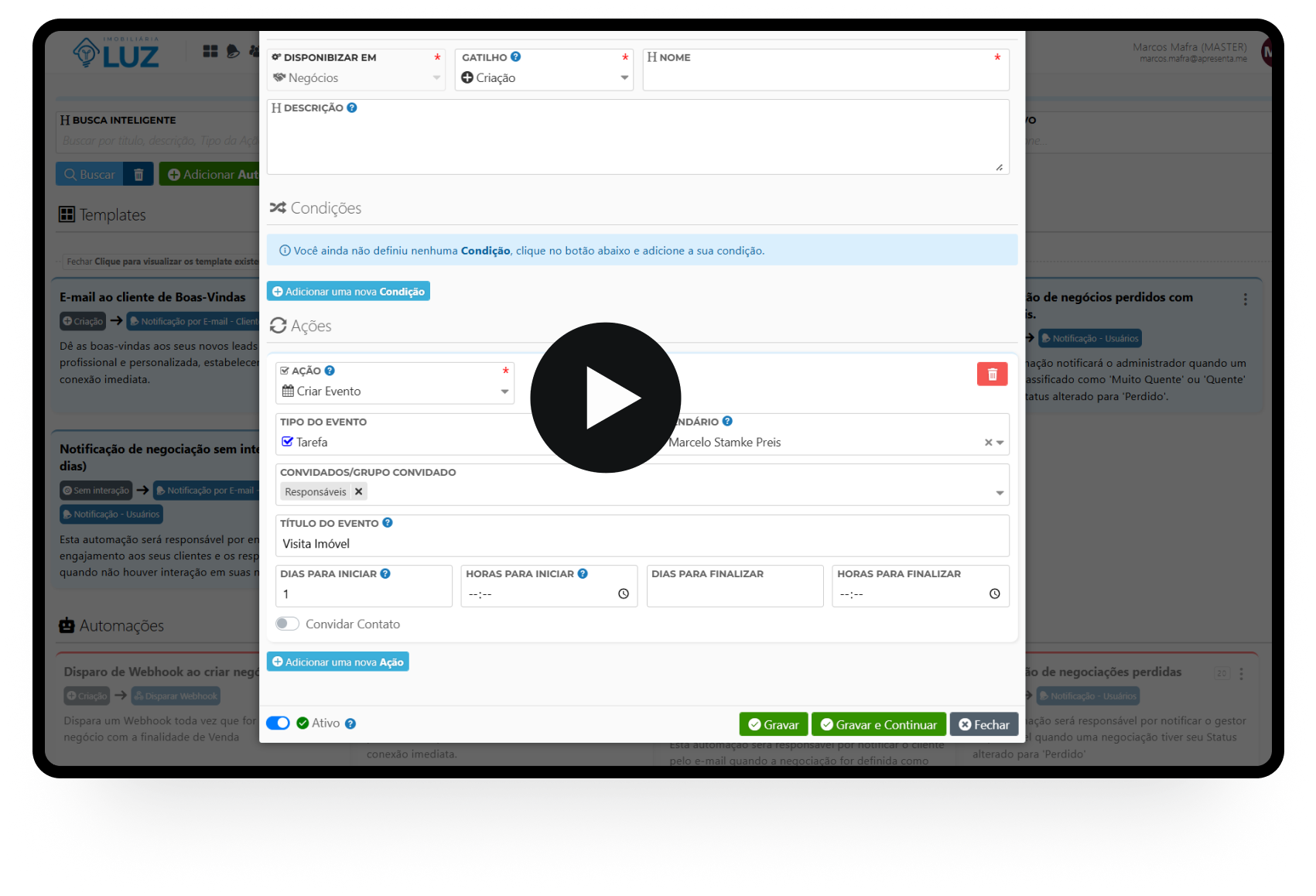Click the Fechar button

(x=983, y=725)
